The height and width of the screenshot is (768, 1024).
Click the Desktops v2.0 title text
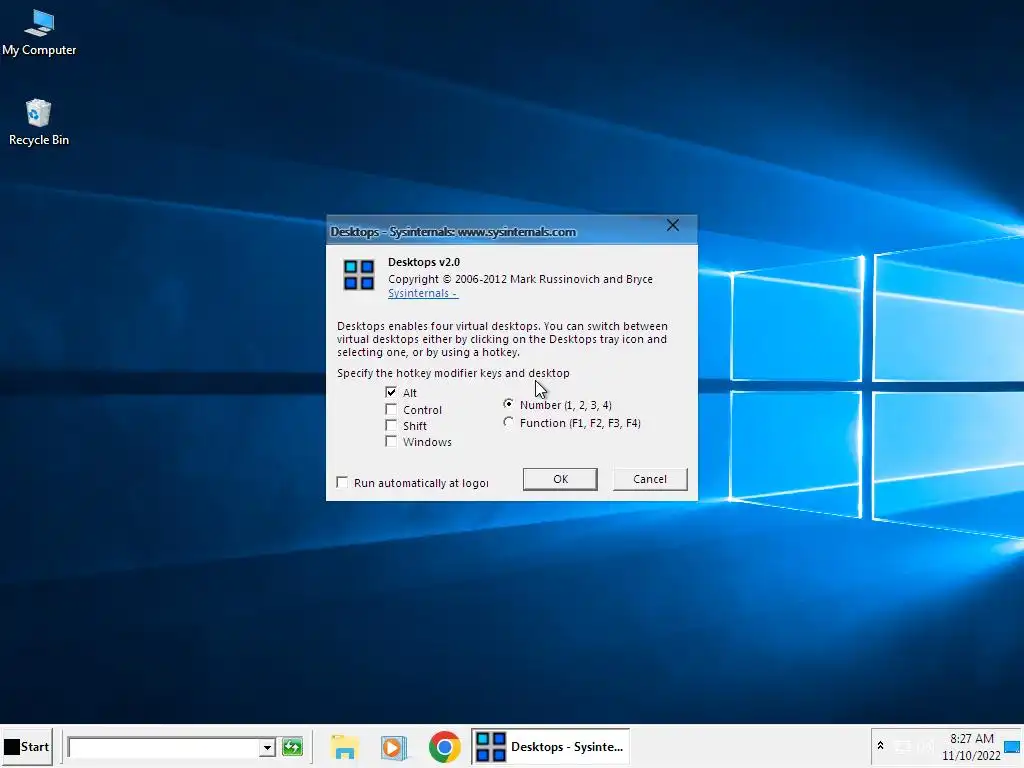coord(424,262)
